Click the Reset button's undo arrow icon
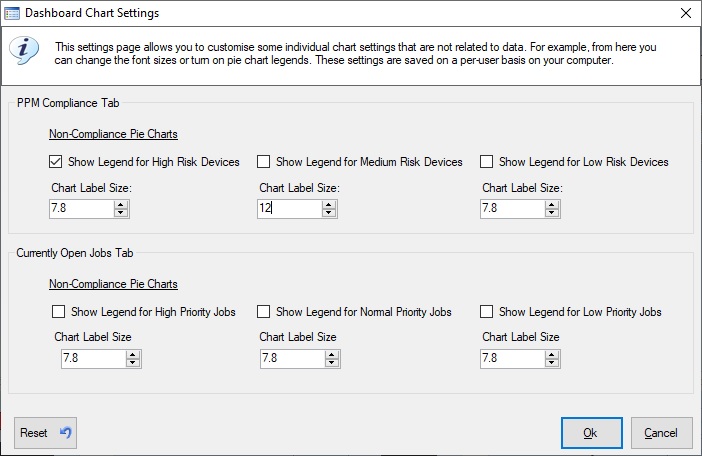Screen dimensions: 702x456 click(66, 432)
